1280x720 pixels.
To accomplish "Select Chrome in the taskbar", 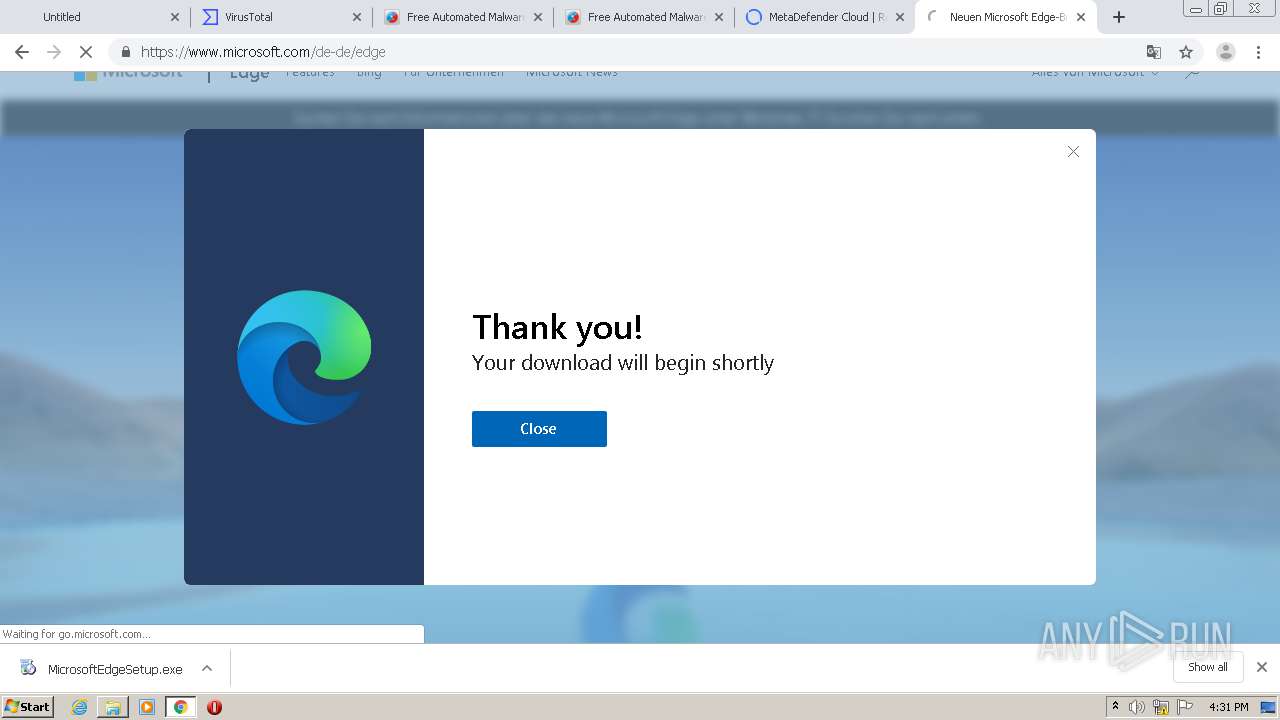I will pos(181,707).
